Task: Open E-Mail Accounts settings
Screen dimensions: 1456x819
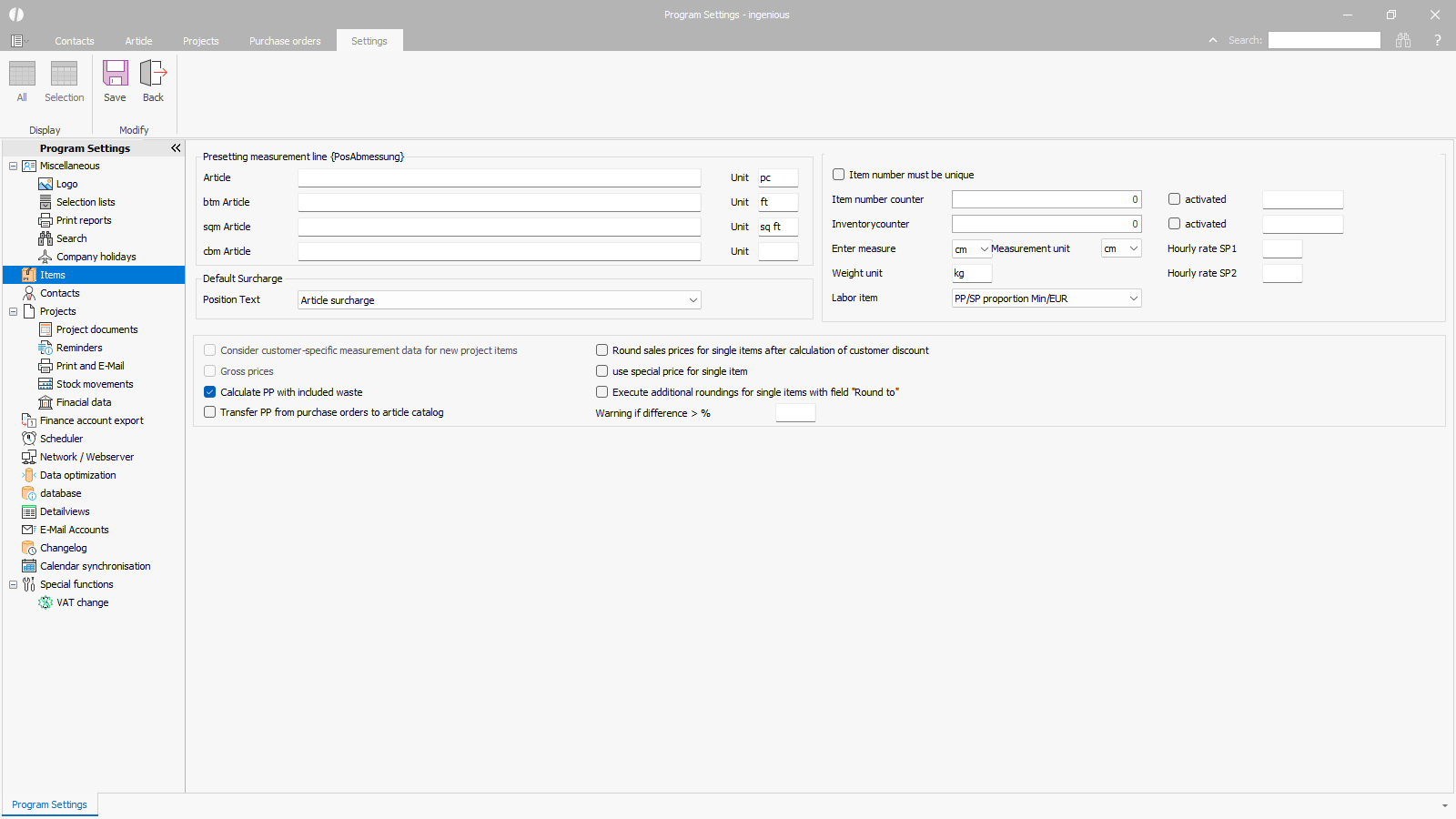Action: click(x=74, y=530)
